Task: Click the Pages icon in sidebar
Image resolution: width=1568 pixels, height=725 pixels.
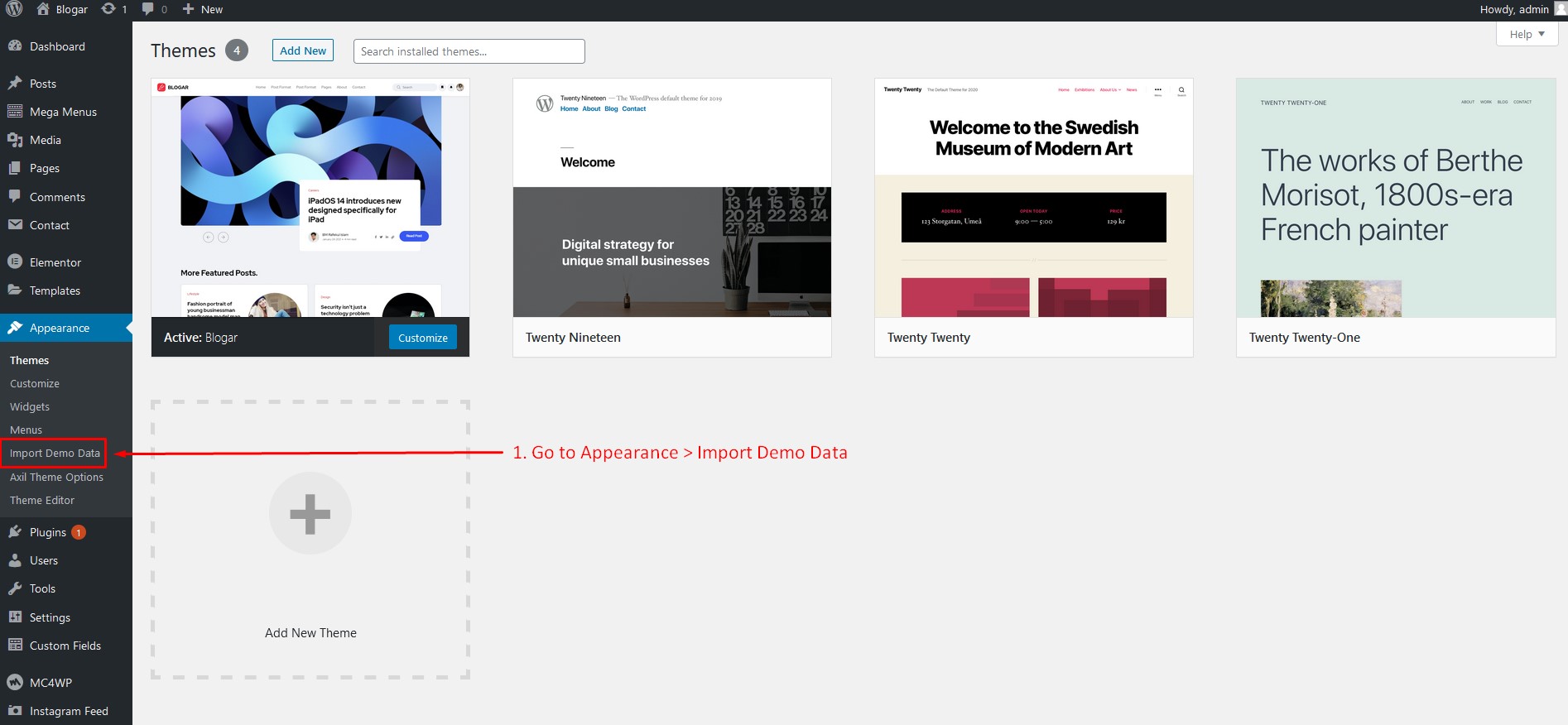Action: click(x=15, y=168)
